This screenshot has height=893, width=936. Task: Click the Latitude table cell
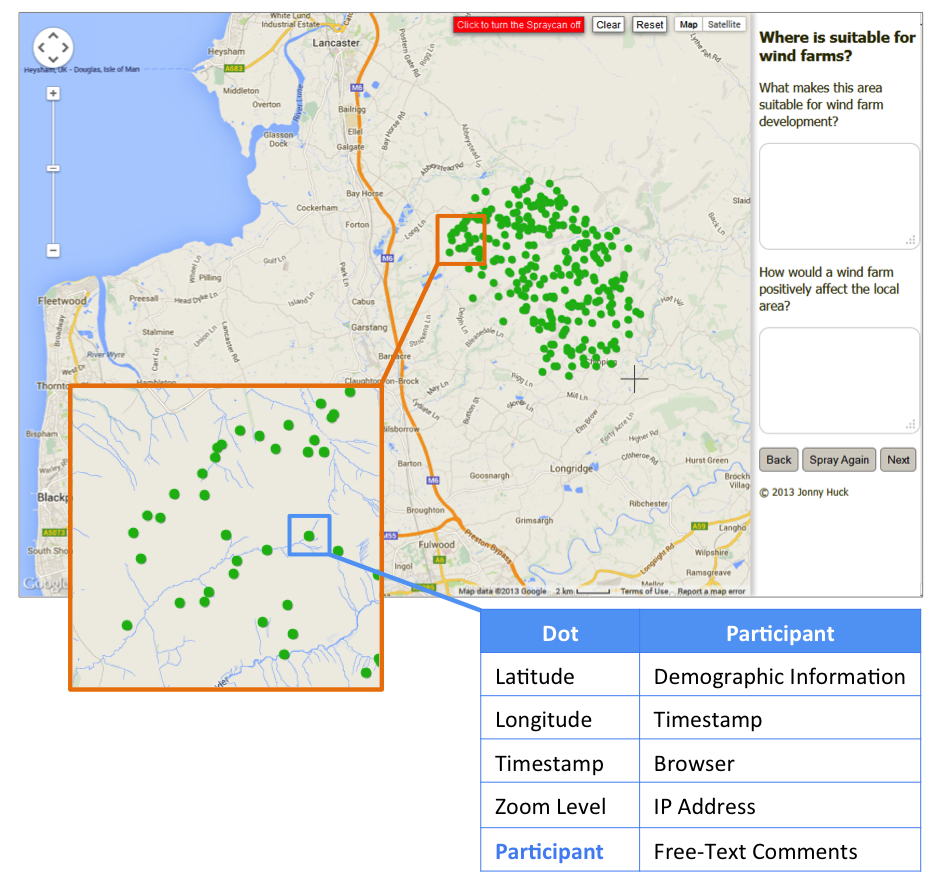pos(560,676)
